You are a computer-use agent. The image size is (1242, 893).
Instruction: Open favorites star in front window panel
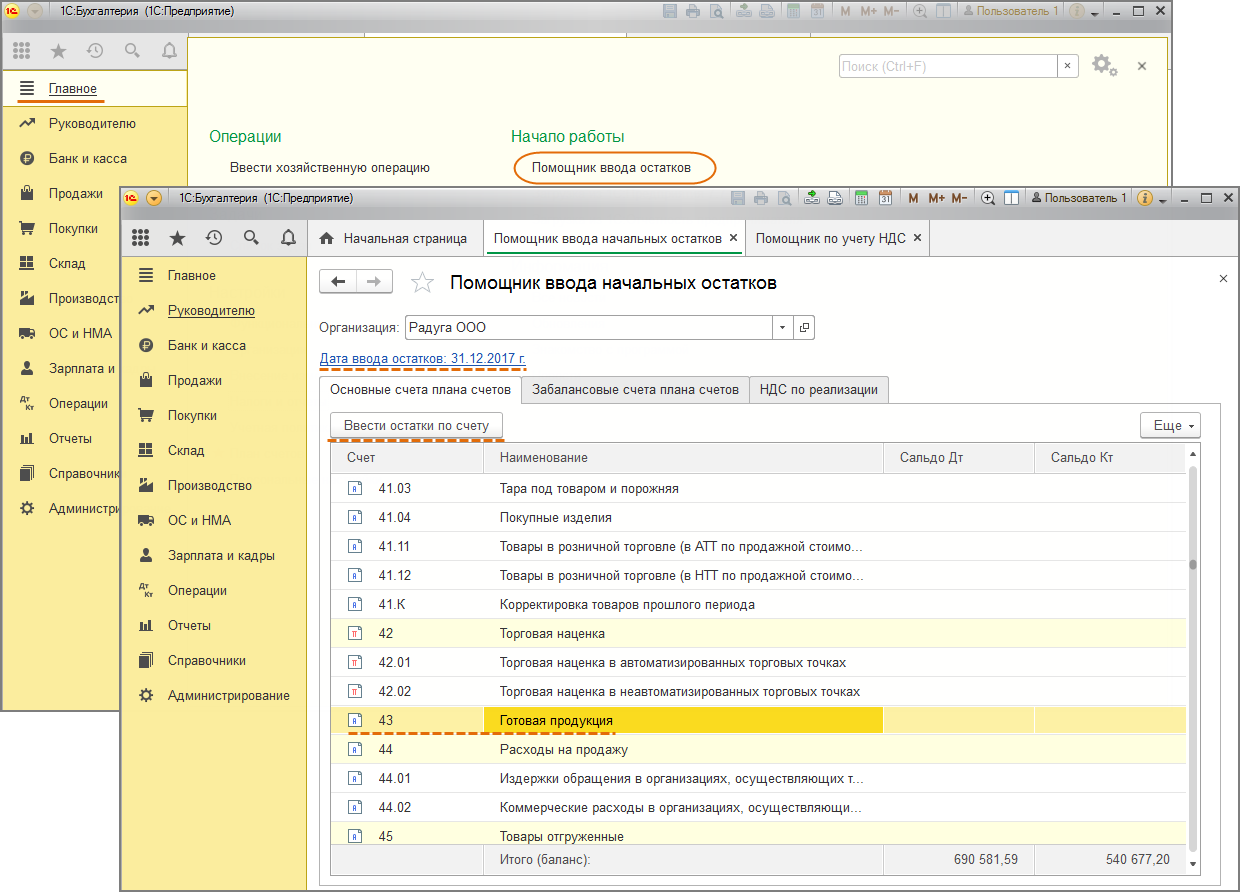[x=177, y=238]
